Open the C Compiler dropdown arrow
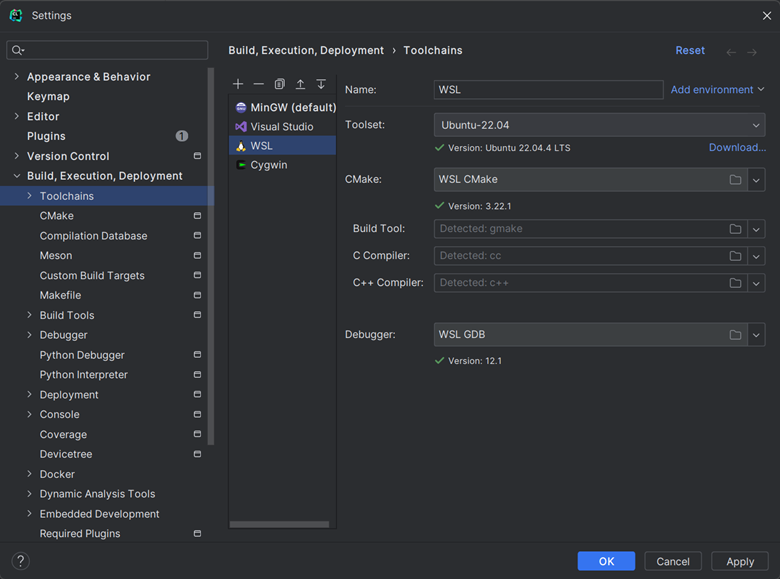This screenshot has width=780, height=579. click(x=756, y=256)
